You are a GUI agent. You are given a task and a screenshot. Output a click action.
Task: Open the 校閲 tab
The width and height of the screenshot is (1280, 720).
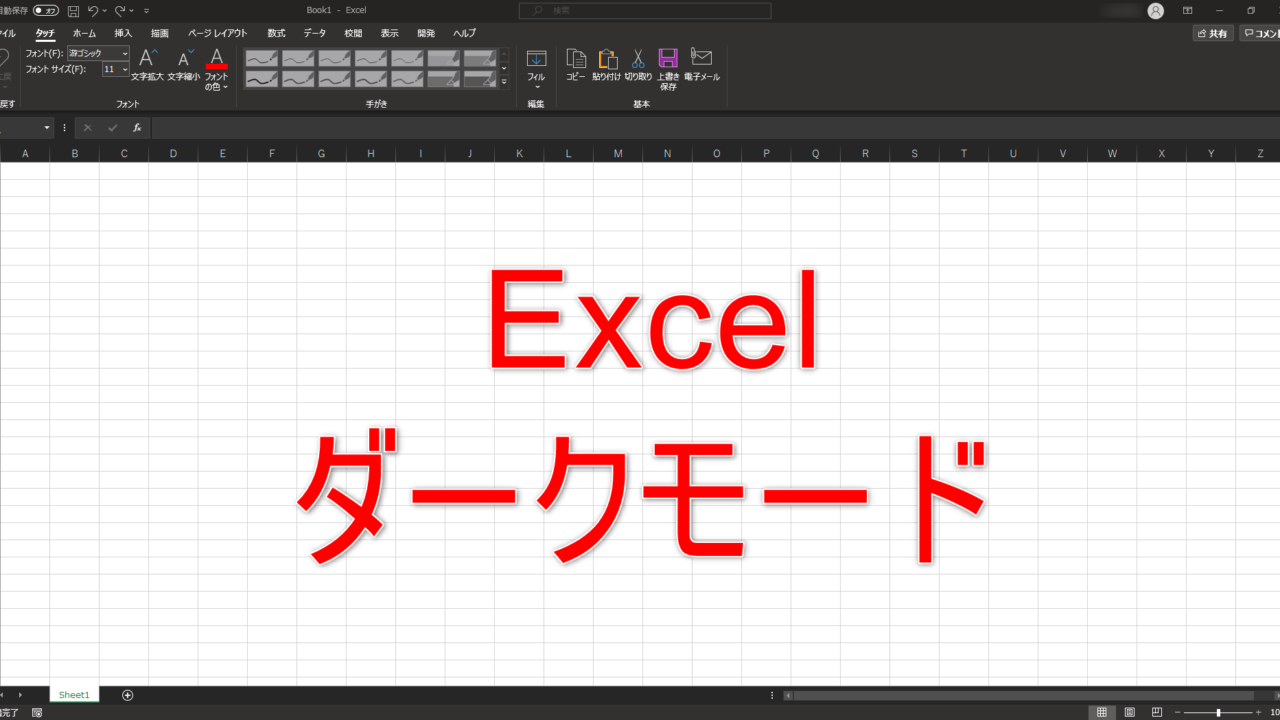(353, 33)
